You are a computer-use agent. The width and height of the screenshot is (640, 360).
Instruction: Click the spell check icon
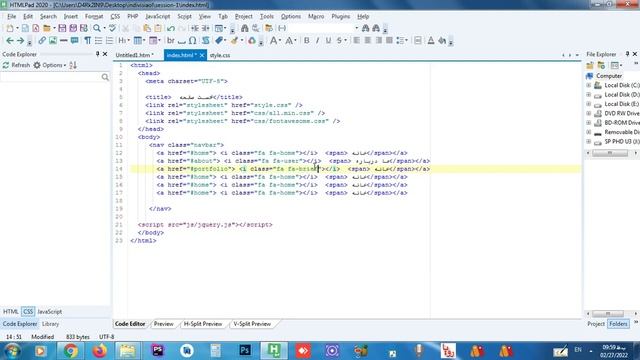(x=112, y=28)
